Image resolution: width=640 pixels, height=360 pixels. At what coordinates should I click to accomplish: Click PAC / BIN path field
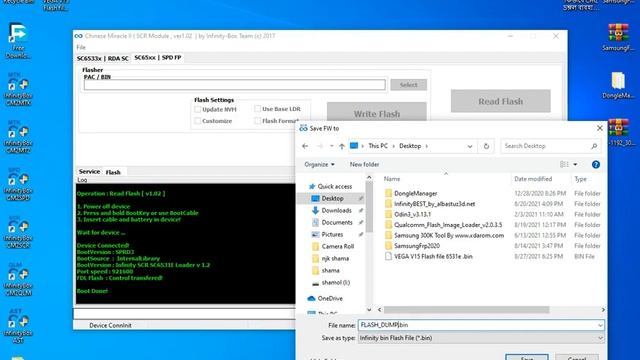(234, 85)
